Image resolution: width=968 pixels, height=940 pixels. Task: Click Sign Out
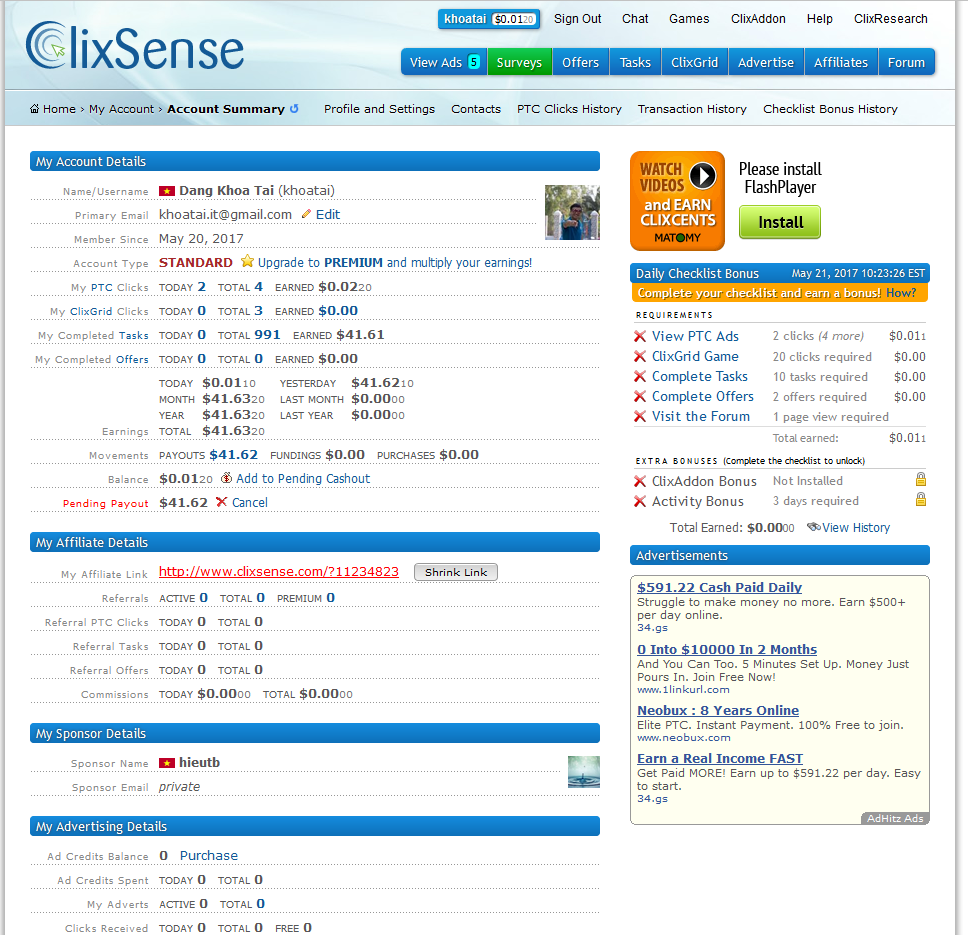point(577,19)
